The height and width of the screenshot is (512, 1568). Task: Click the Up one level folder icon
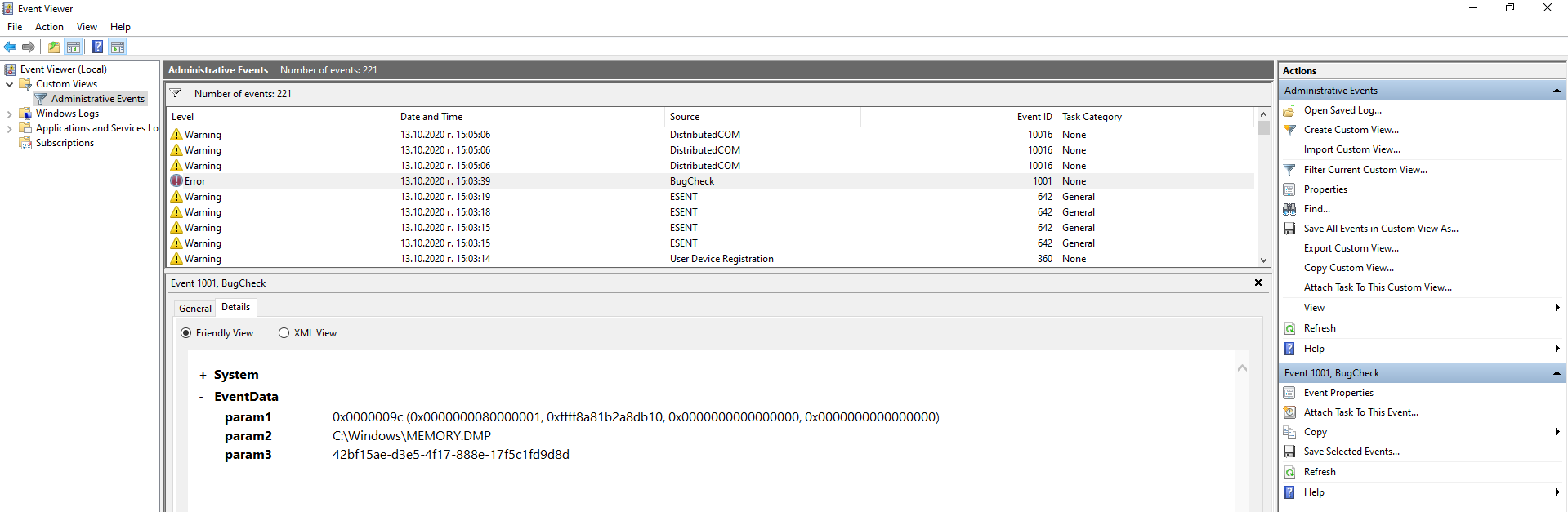click(x=54, y=47)
